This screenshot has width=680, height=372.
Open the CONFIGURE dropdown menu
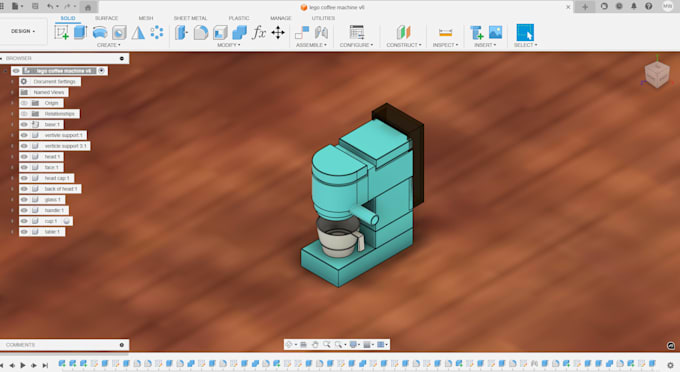pyautogui.click(x=356, y=45)
